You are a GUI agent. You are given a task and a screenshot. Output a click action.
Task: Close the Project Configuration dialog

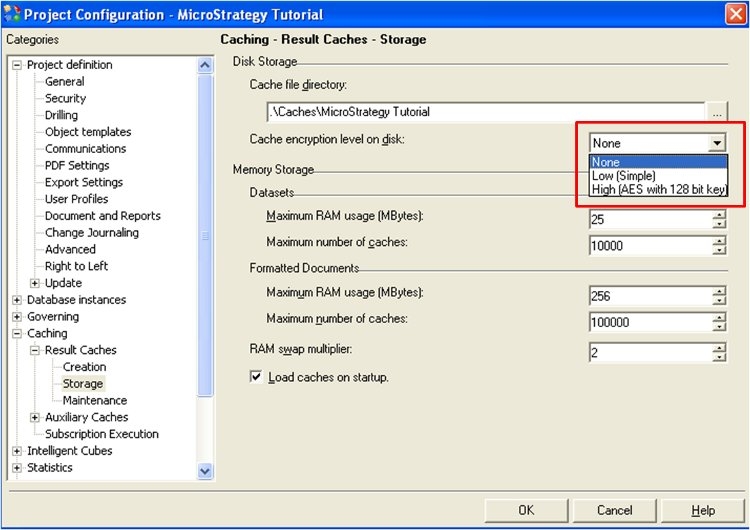click(735, 14)
